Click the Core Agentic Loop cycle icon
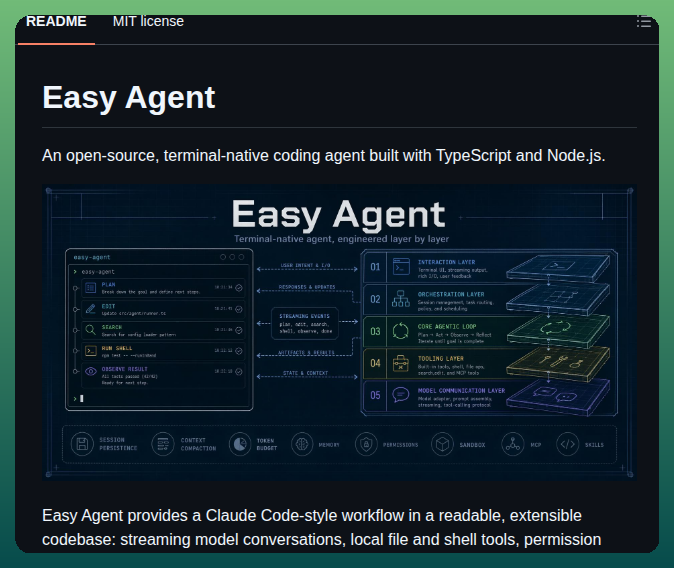Screen dimensions: 674x568 pos(401,331)
